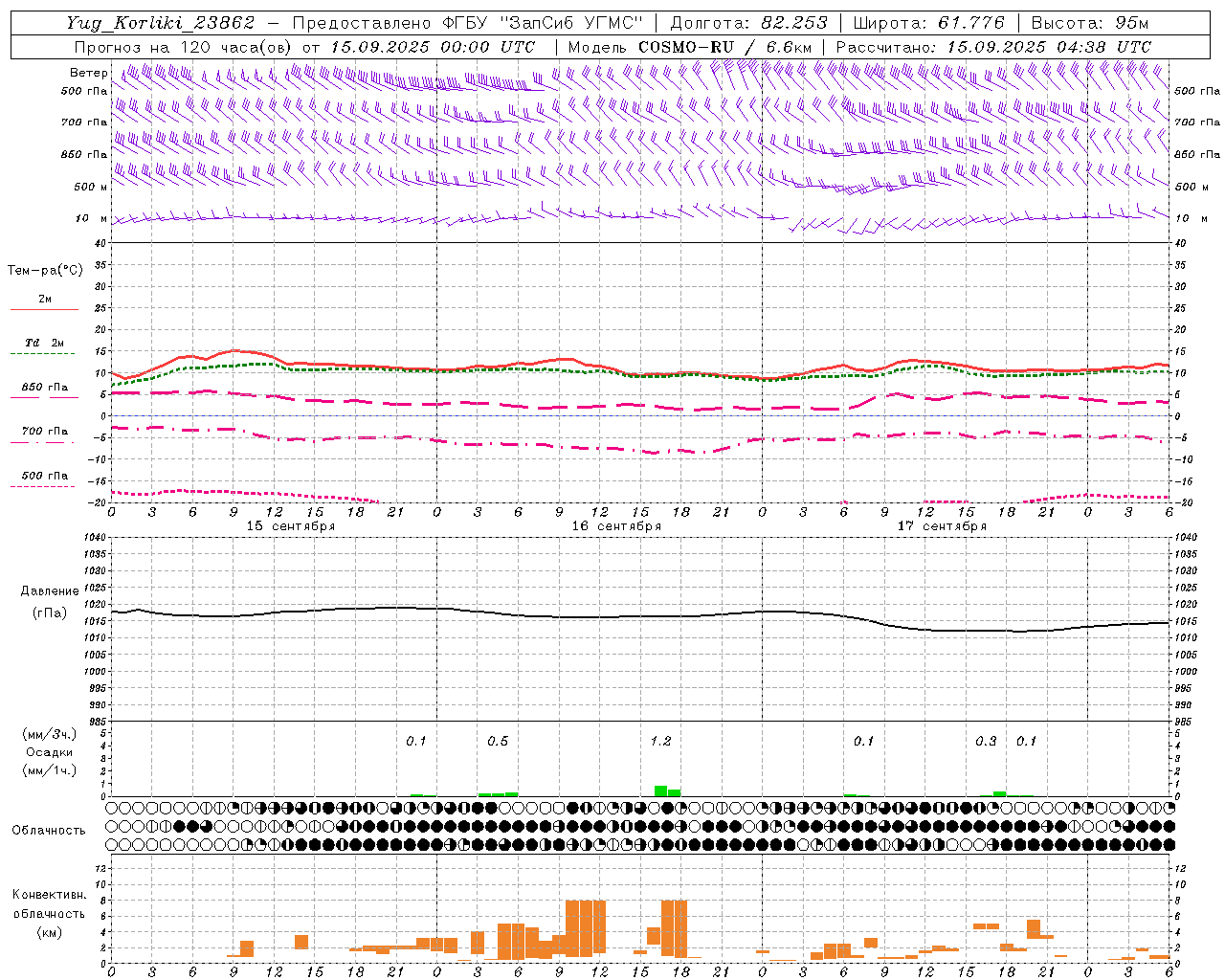
Task: Select the Высота: 95м header value
Action: click(1089, 23)
